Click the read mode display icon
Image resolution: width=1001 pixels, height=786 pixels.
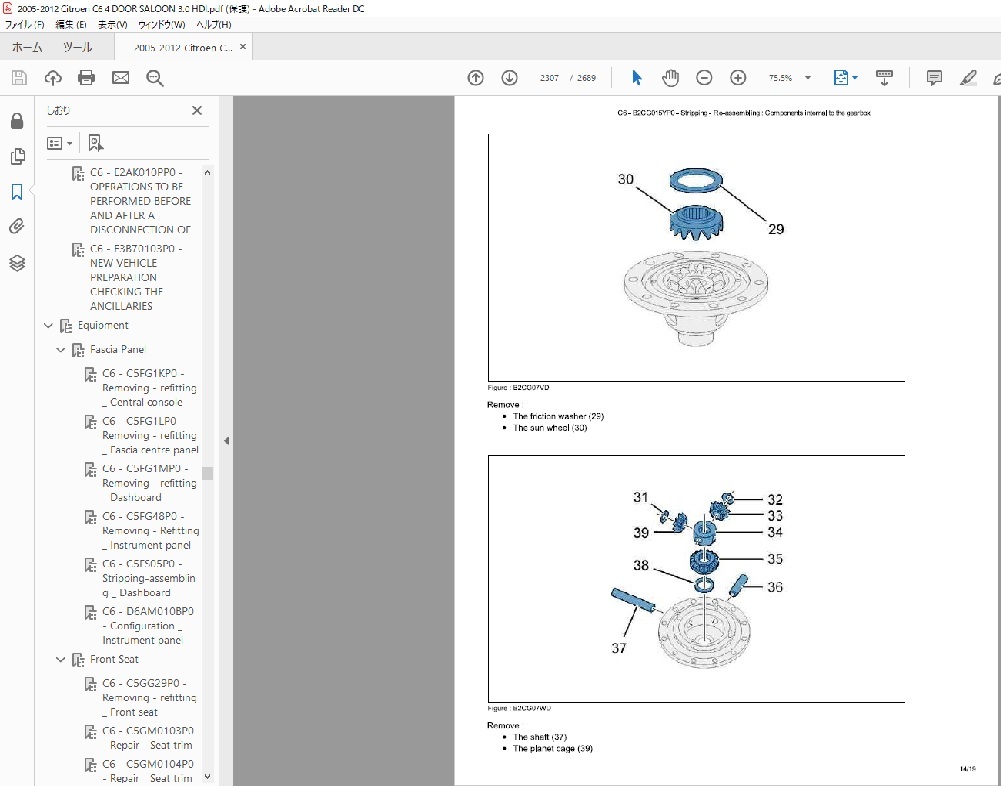point(884,78)
